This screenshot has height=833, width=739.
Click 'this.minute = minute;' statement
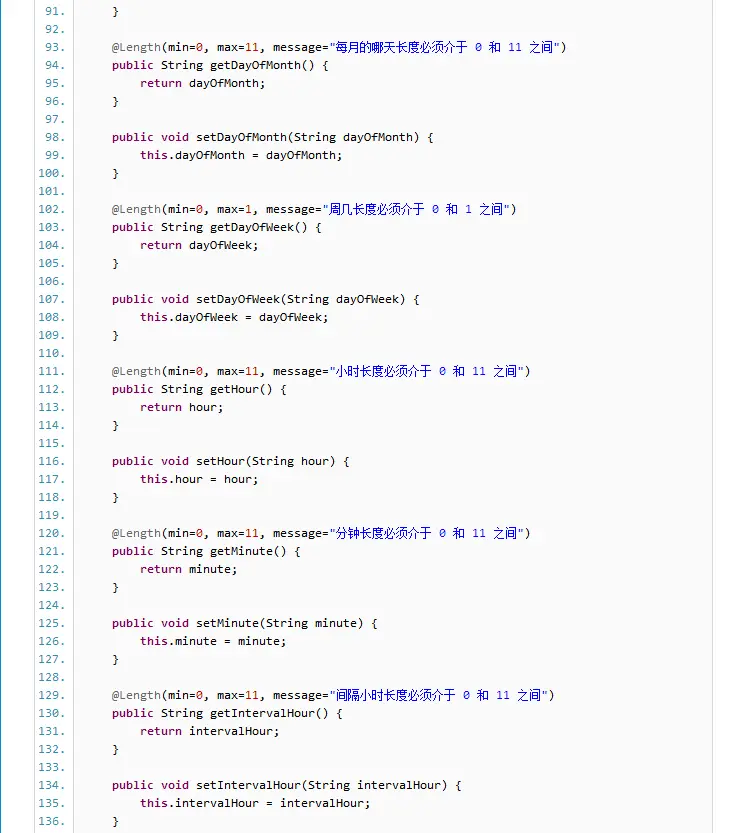click(213, 641)
